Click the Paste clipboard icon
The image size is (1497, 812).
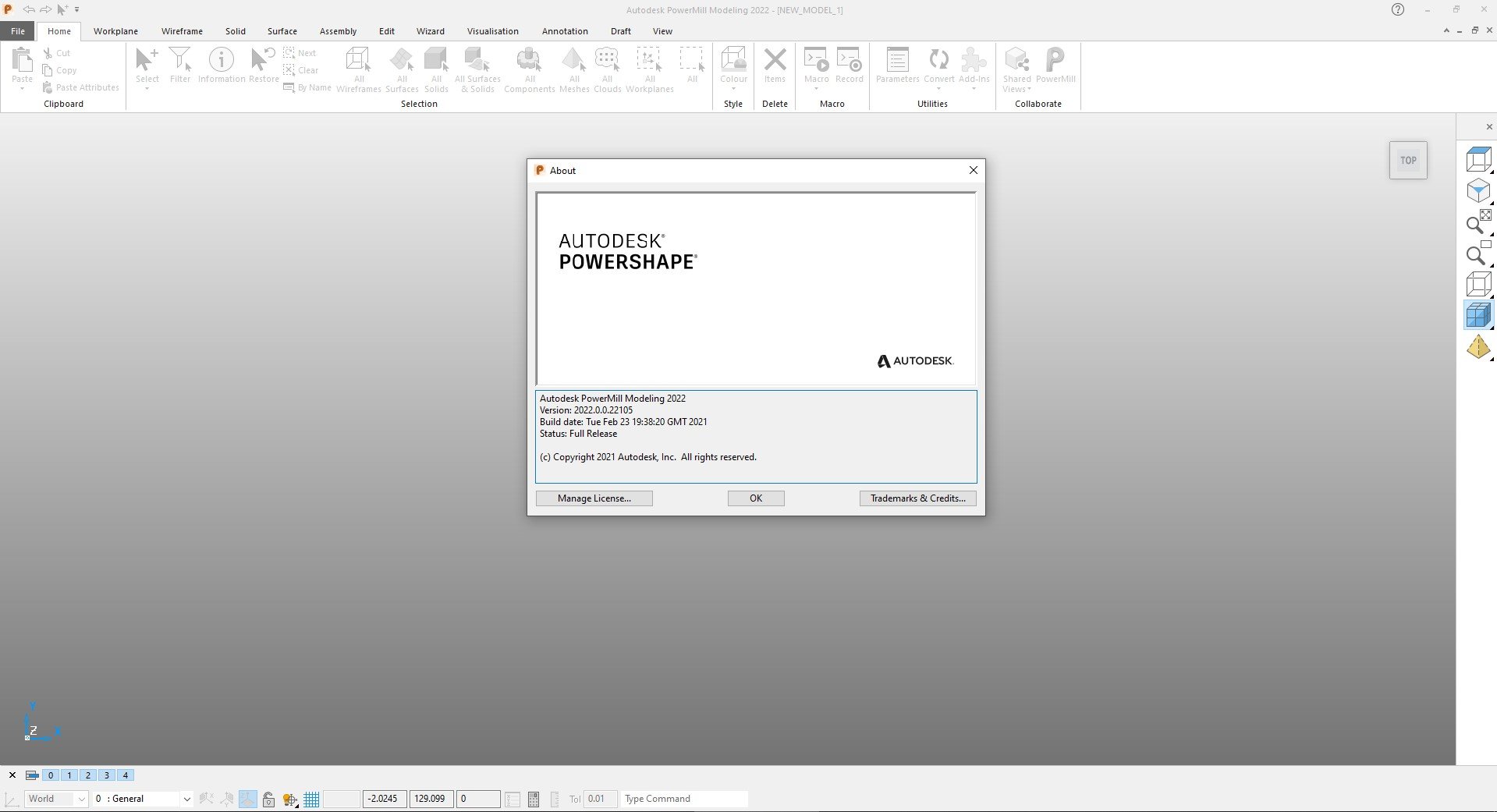[x=23, y=60]
